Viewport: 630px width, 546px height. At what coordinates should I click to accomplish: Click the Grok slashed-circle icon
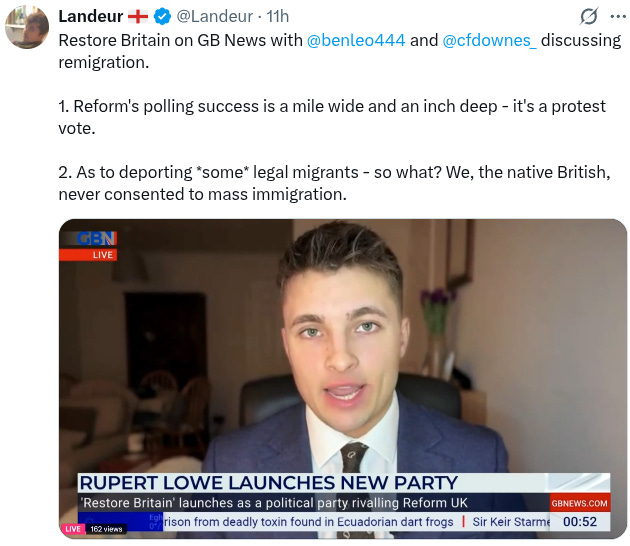click(589, 16)
